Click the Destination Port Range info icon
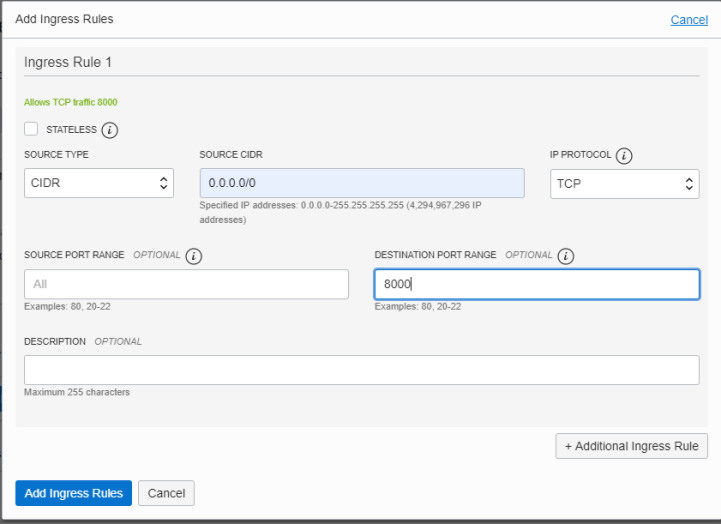This screenshot has width=721, height=524. coord(566,256)
